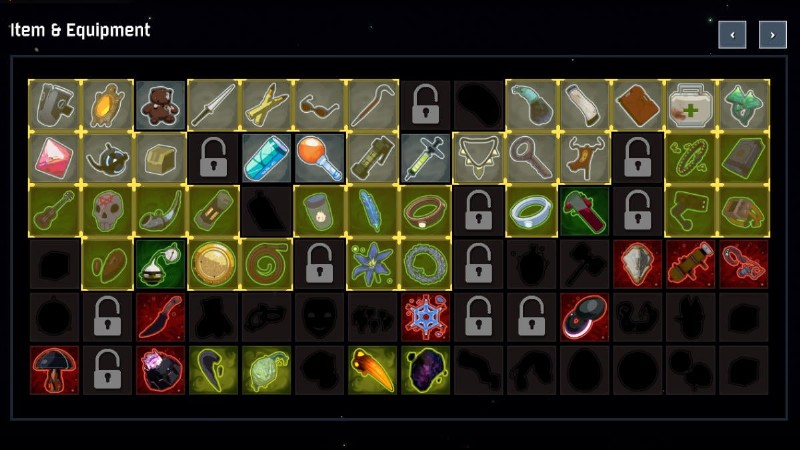This screenshot has width=800, height=450.
Task: Click the orange orb wand item
Action: 319,158
